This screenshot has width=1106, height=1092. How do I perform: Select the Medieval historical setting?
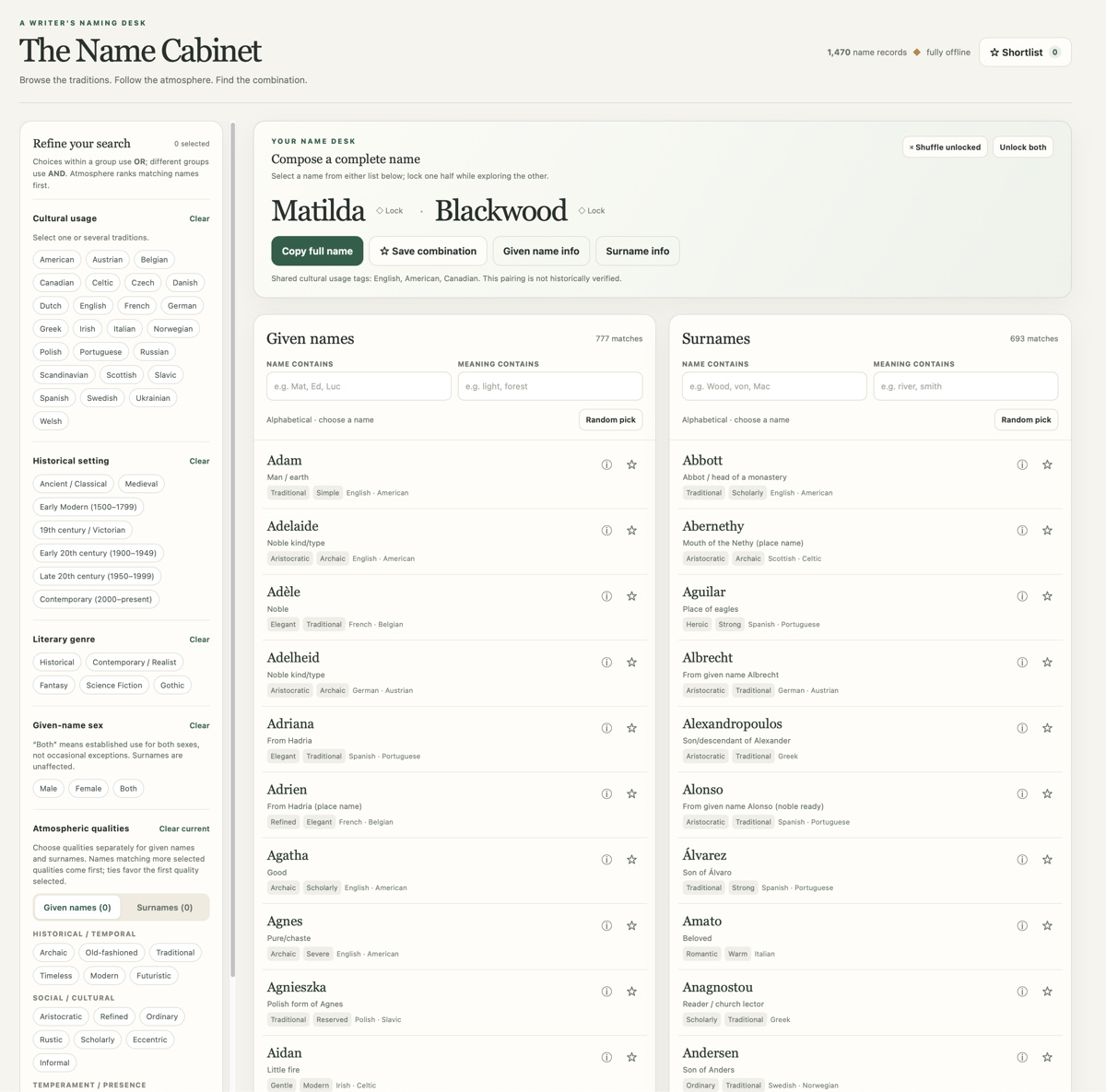pyautogui.click(x=141, y=484)
